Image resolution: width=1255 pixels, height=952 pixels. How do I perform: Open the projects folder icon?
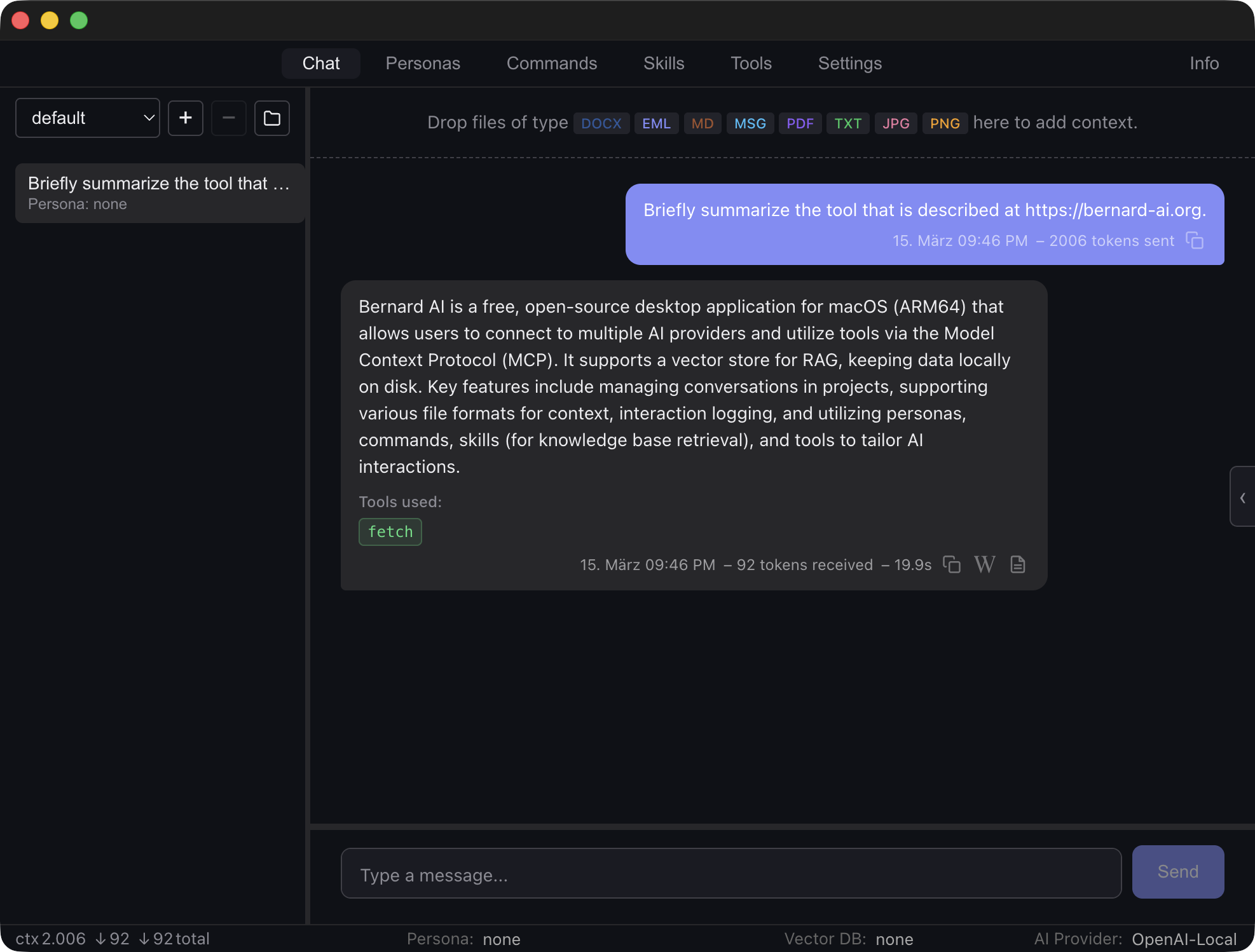coord(271,118)
